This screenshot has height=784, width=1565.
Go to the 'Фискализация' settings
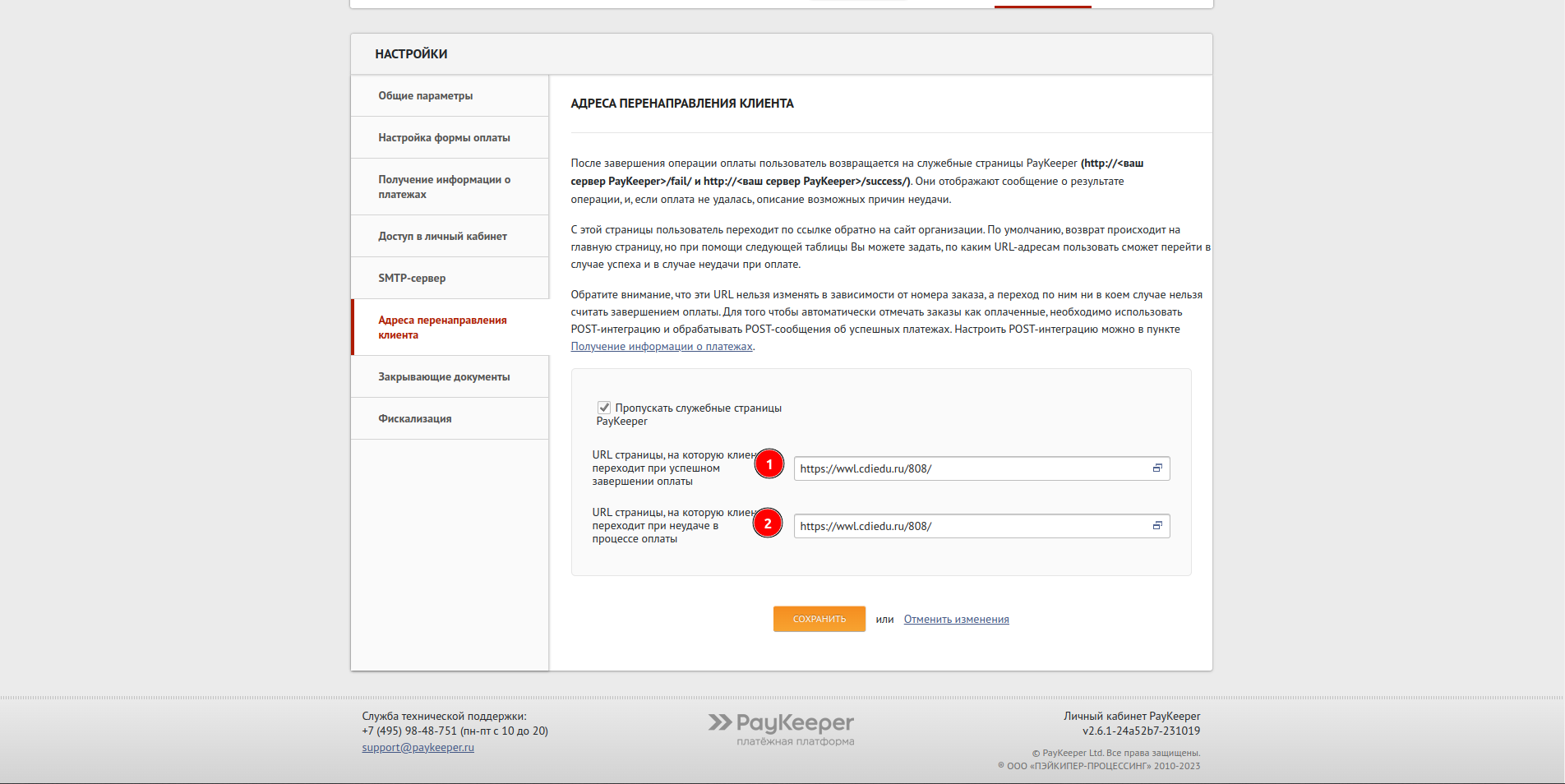pos(414,419)
